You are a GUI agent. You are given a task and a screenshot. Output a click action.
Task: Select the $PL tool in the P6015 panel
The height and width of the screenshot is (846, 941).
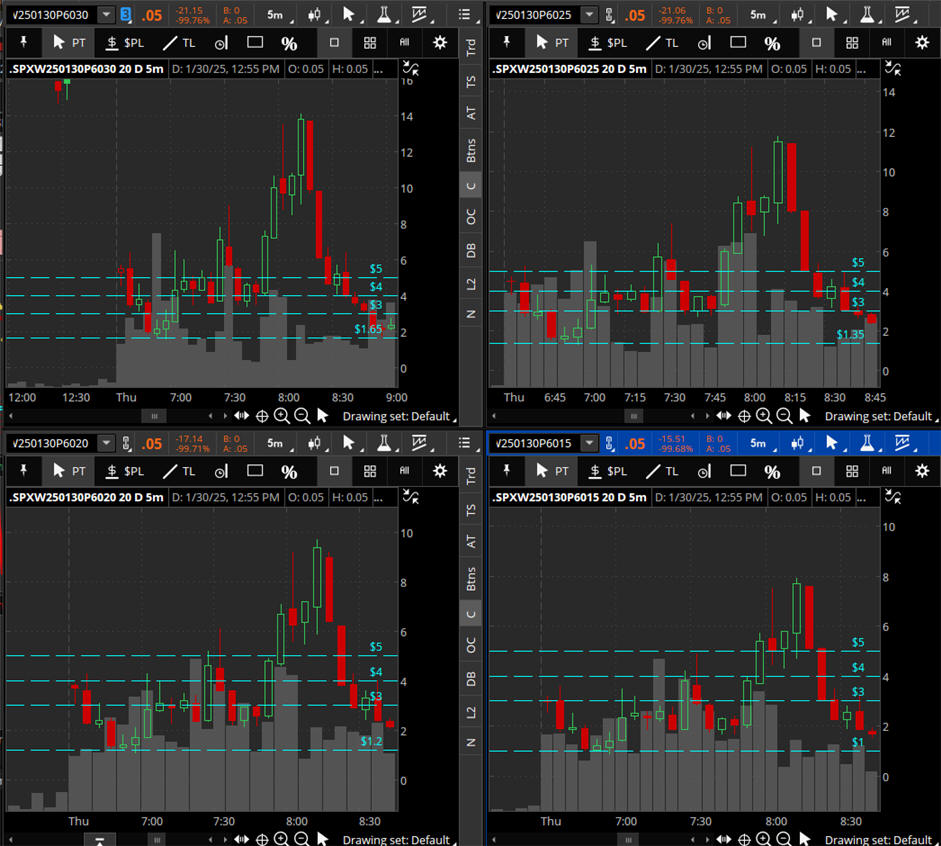[x=608, y=471]
